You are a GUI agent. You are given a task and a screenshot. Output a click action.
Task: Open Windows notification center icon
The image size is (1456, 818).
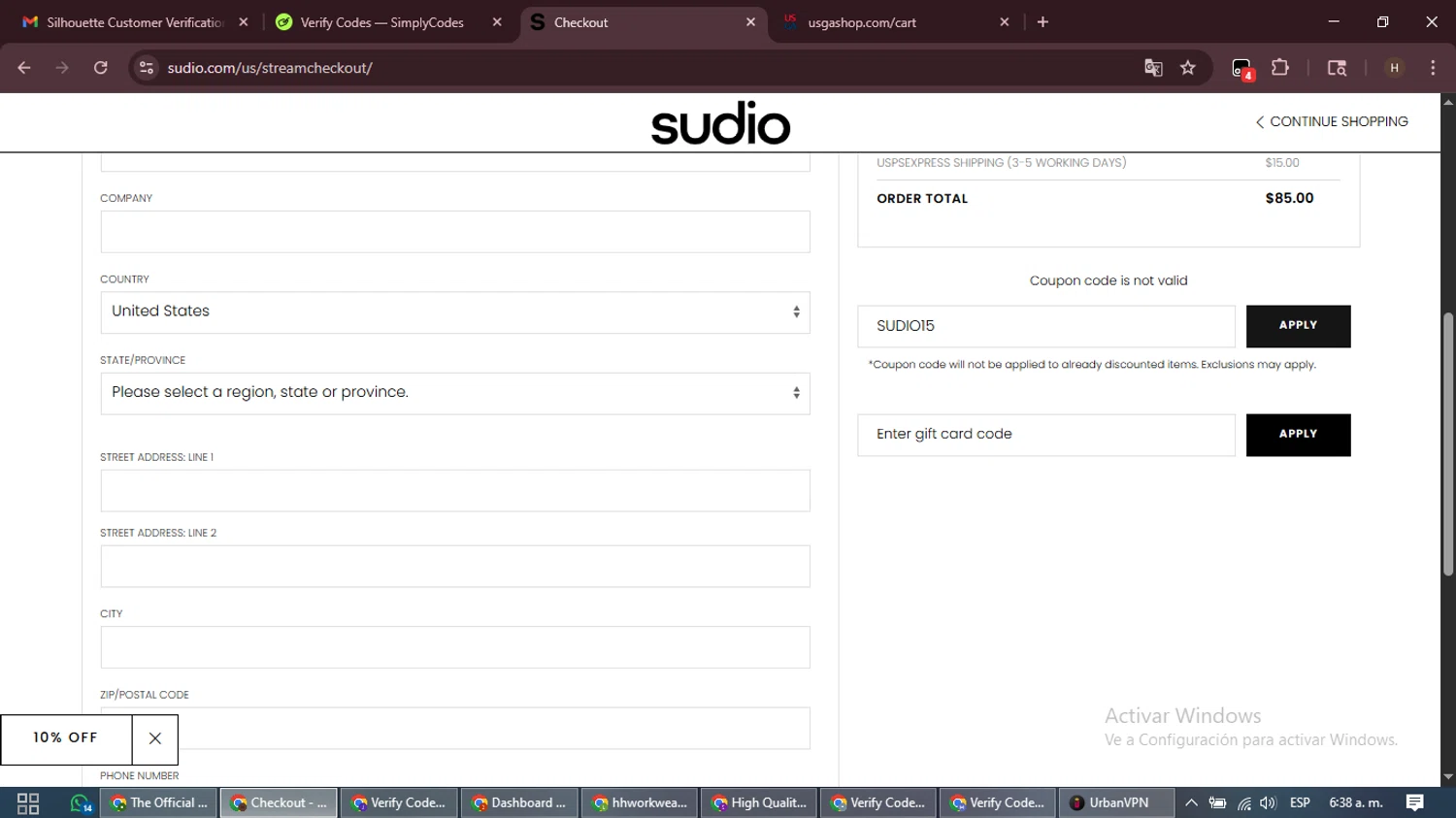point(1415,803)
